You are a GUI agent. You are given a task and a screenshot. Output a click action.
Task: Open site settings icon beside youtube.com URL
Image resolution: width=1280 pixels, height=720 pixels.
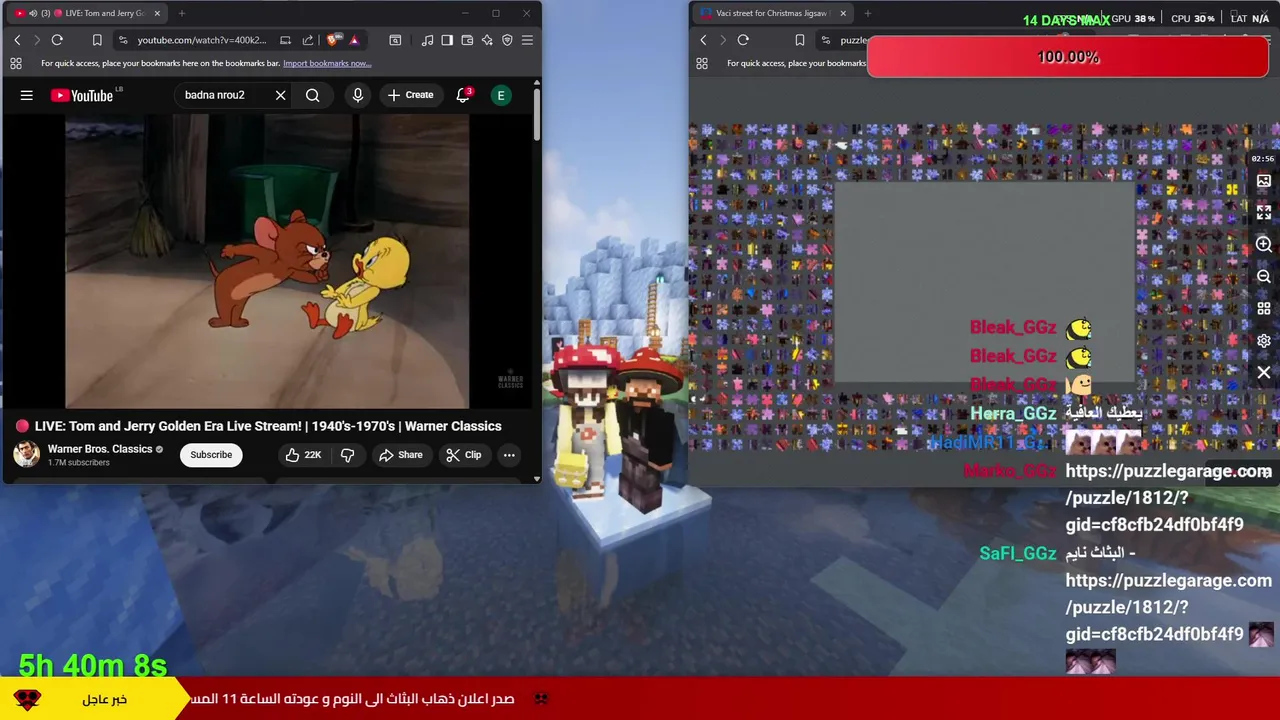point(123,40)
